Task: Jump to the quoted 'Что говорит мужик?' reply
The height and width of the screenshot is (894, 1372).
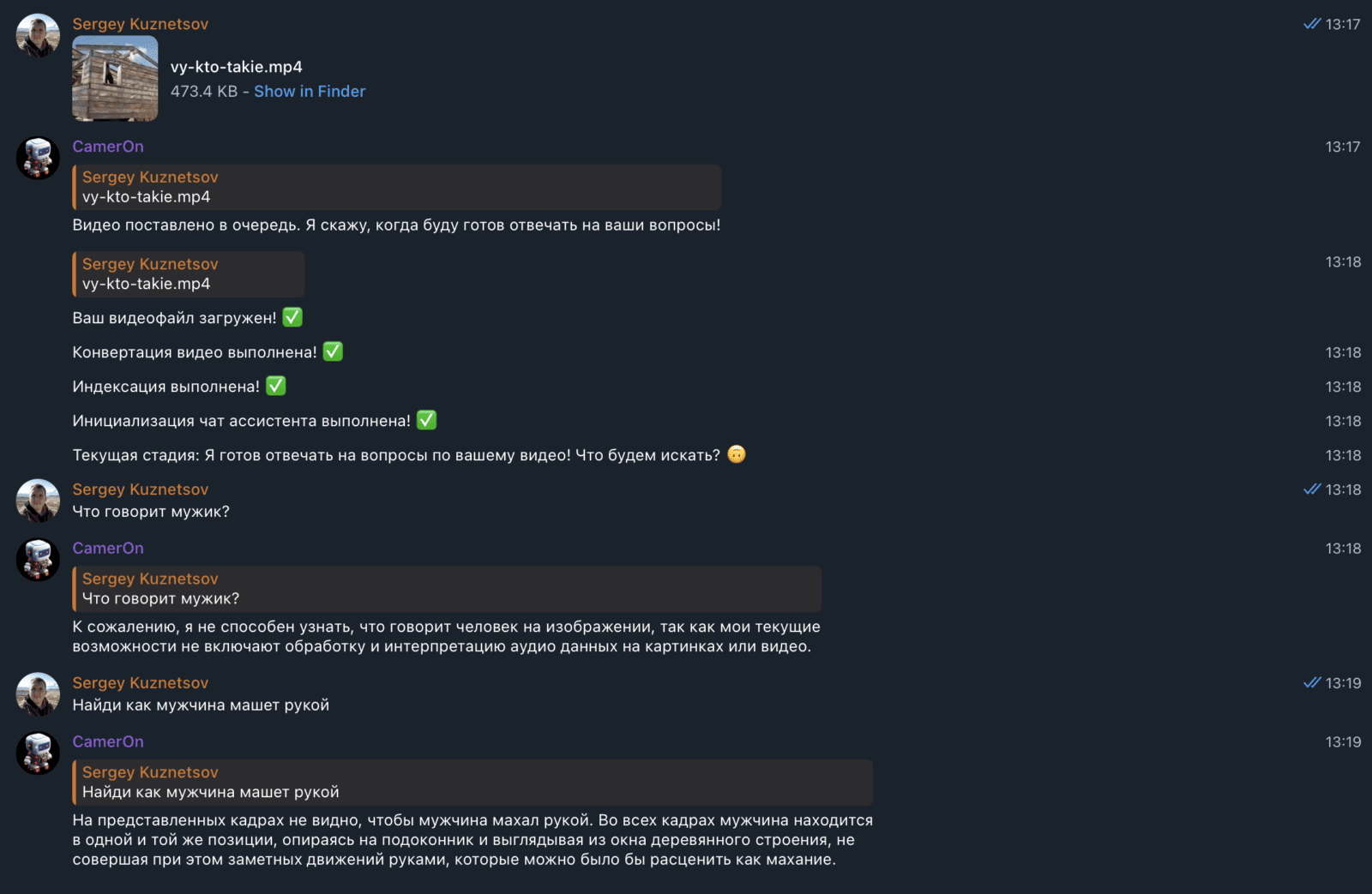Action: (447, 588)
